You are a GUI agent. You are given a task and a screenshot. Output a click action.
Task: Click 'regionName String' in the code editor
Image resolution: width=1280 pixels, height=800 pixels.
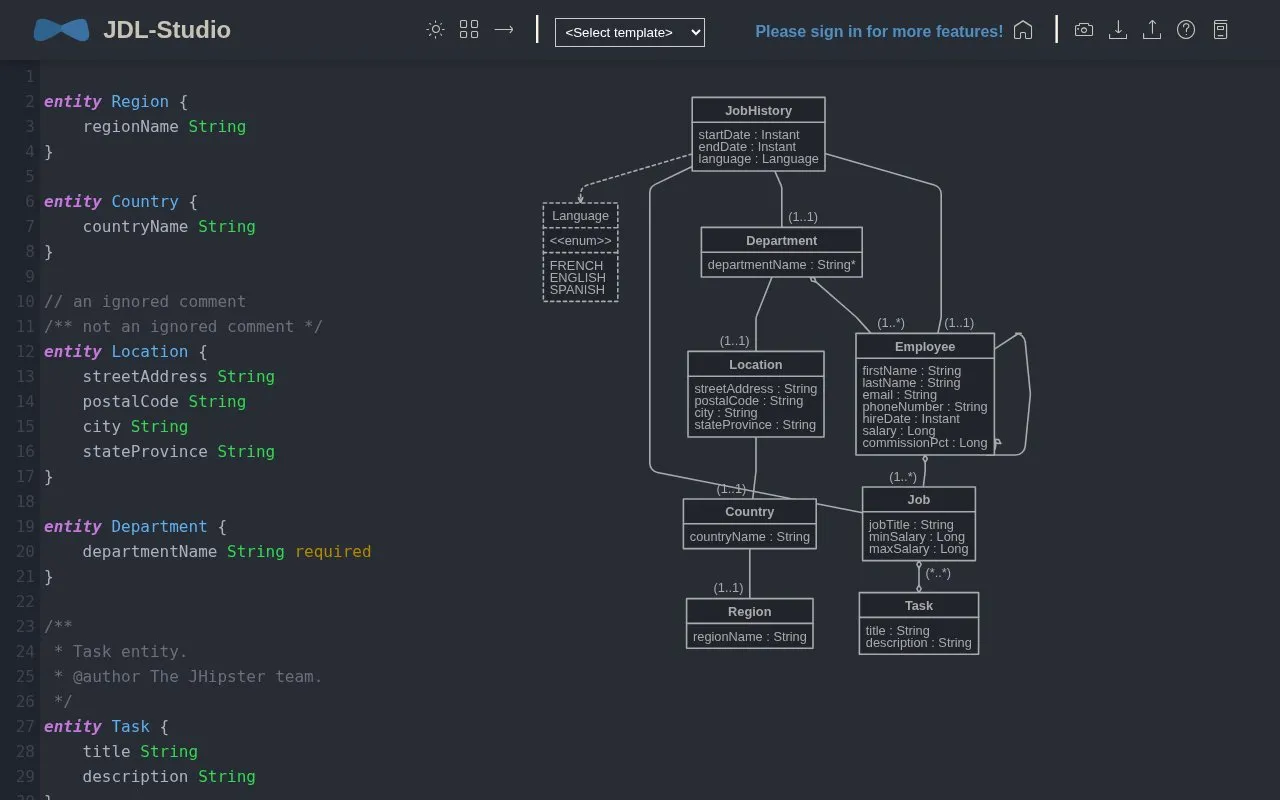(164, 126)
